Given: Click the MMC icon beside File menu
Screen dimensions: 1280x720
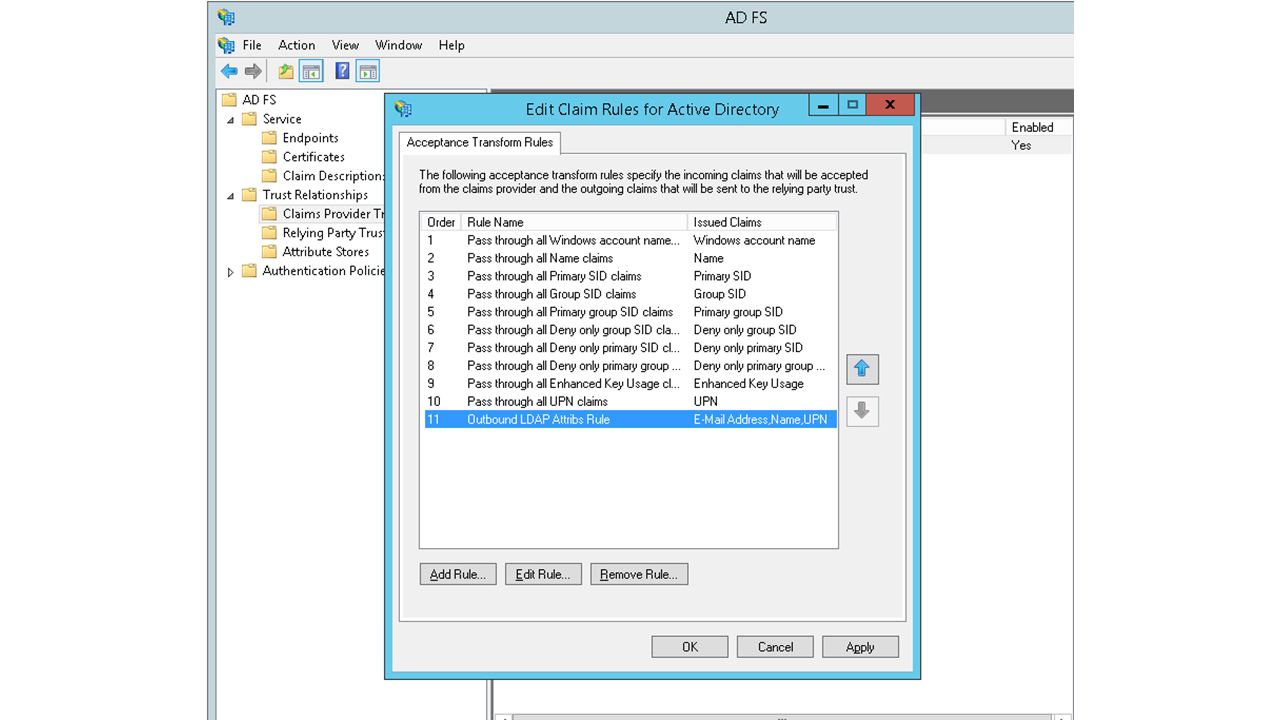Looking at the screenshot, I should (x=226, y=45).
